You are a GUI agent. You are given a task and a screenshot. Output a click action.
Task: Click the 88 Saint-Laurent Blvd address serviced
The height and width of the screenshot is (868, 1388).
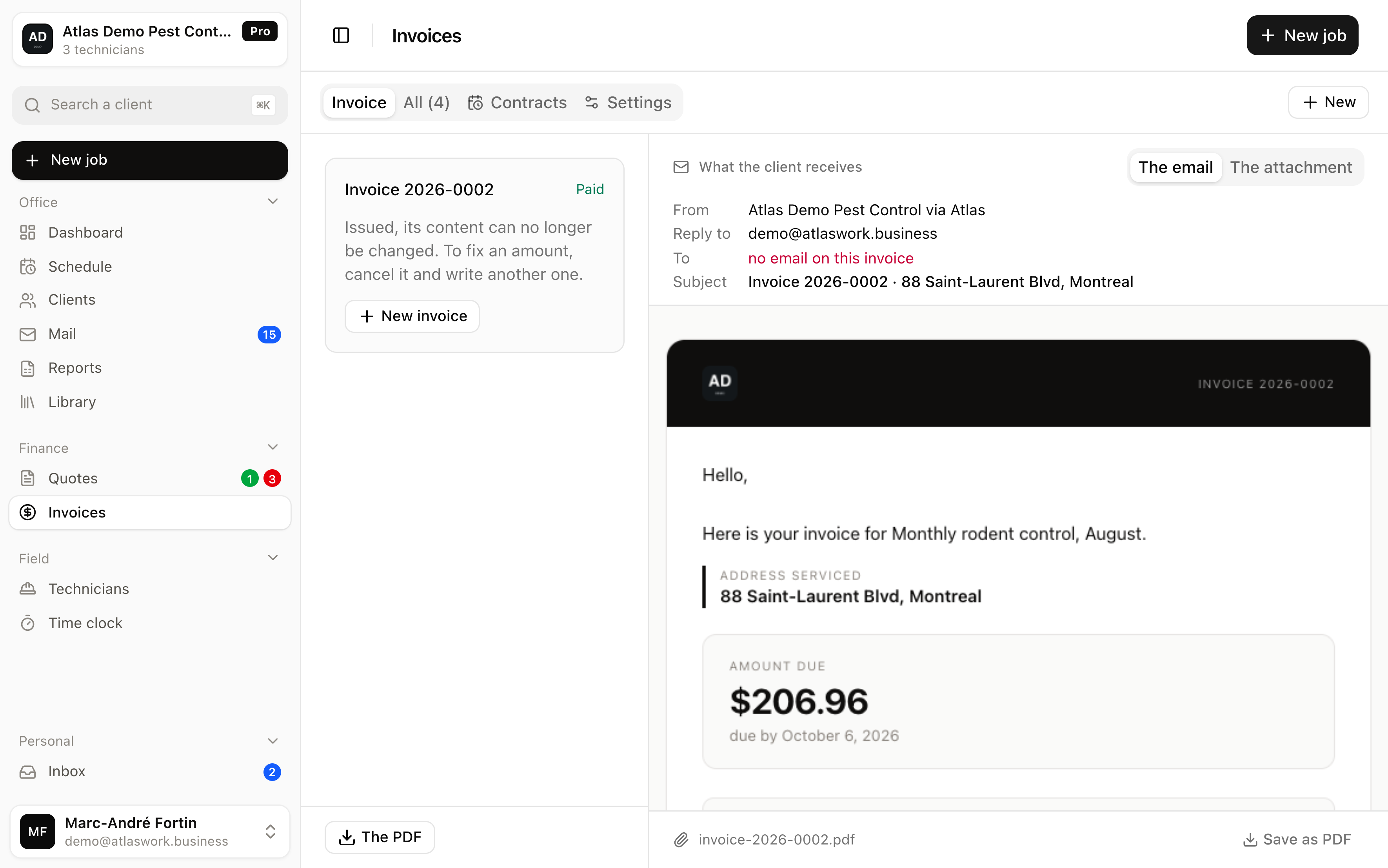[851, 596]
